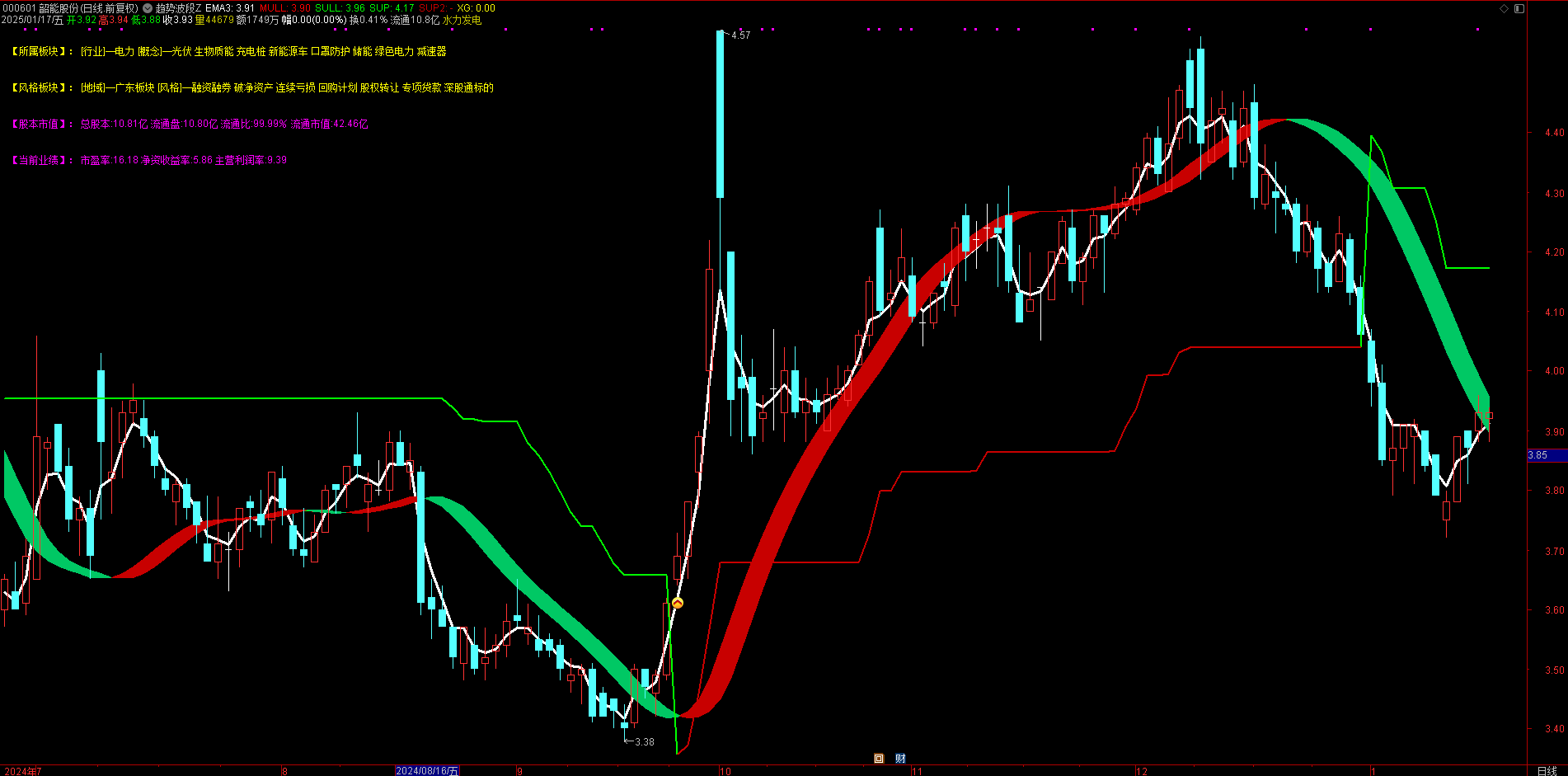Click the 4.57 high price label
This screenshot has width=1568, height=776.
(x=740, y=35)
